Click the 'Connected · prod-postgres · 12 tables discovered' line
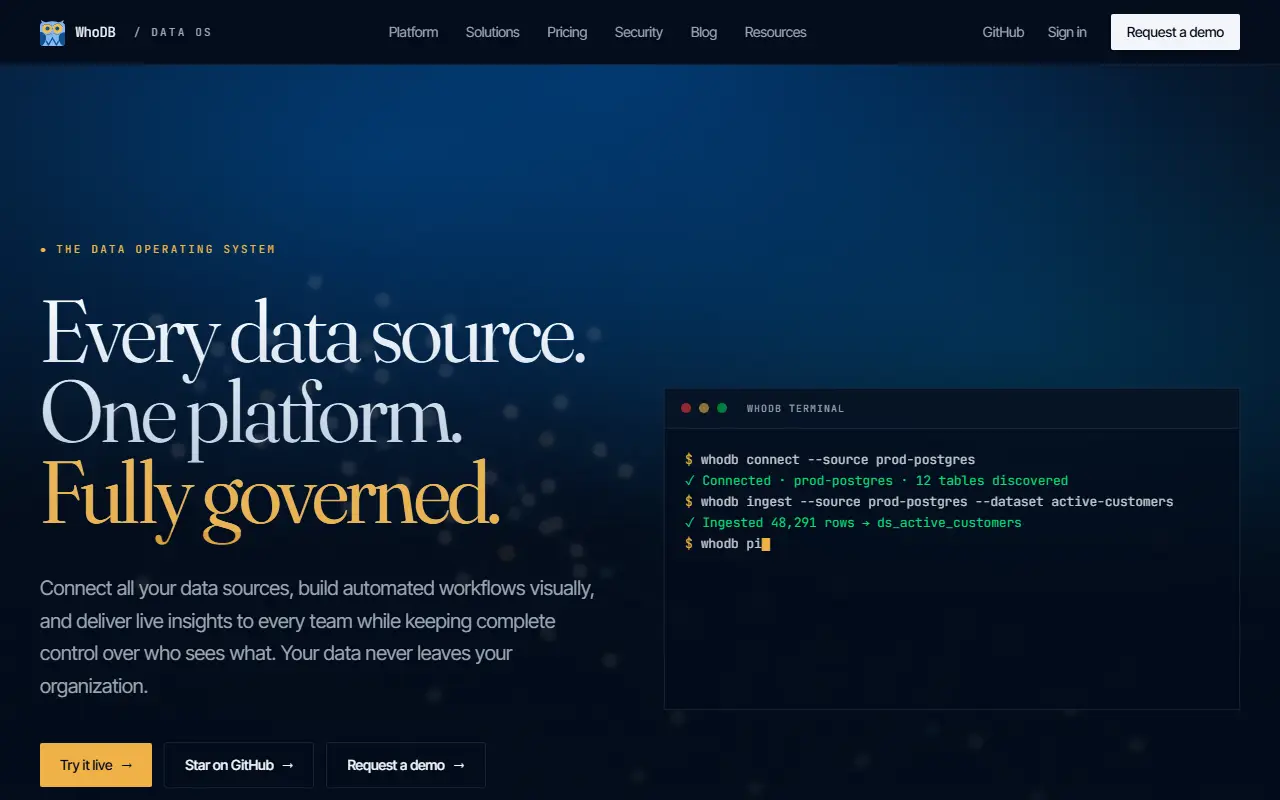Screen dimensions: 1280x800 tap(877, 481)
